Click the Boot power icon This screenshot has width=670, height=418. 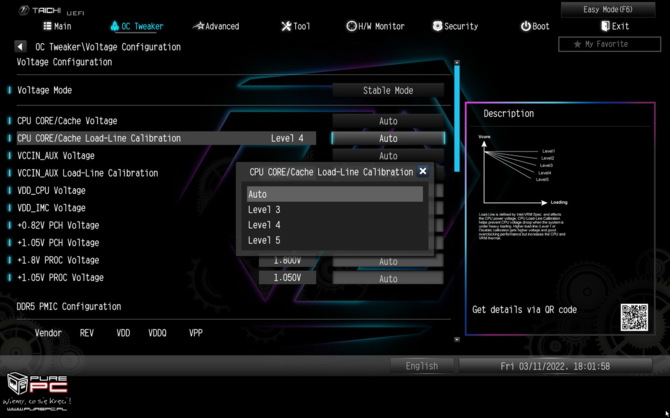525,26
